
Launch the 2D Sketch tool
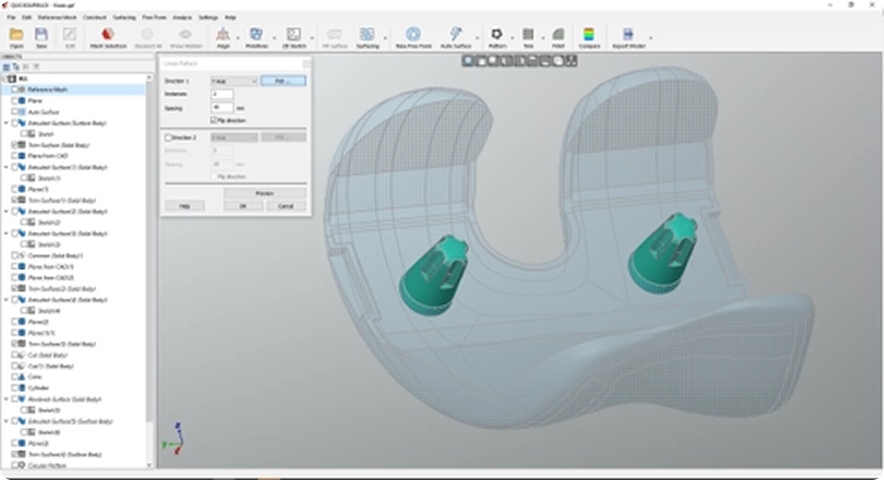pyautogui.click(x=293, y=37)
